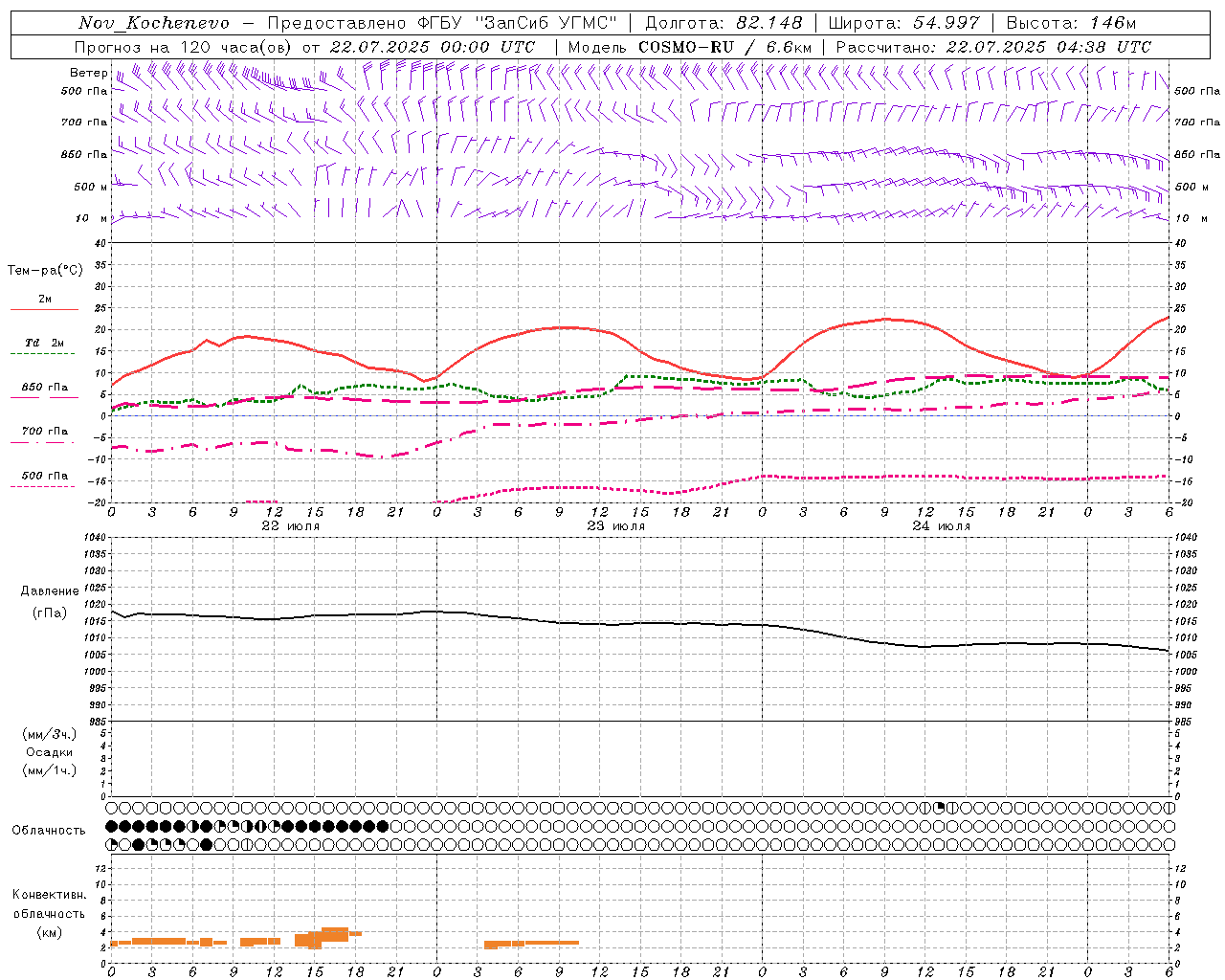The height and width of the screenshot is (980, 1225).
Task: Click the 850 гПа legend entry in the temperature panel
Action: coord(45,388)
